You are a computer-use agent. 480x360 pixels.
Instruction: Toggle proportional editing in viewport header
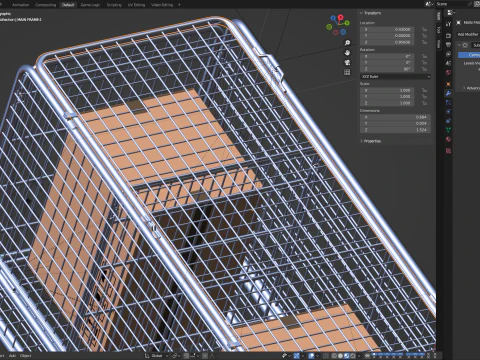click(205, 356)
